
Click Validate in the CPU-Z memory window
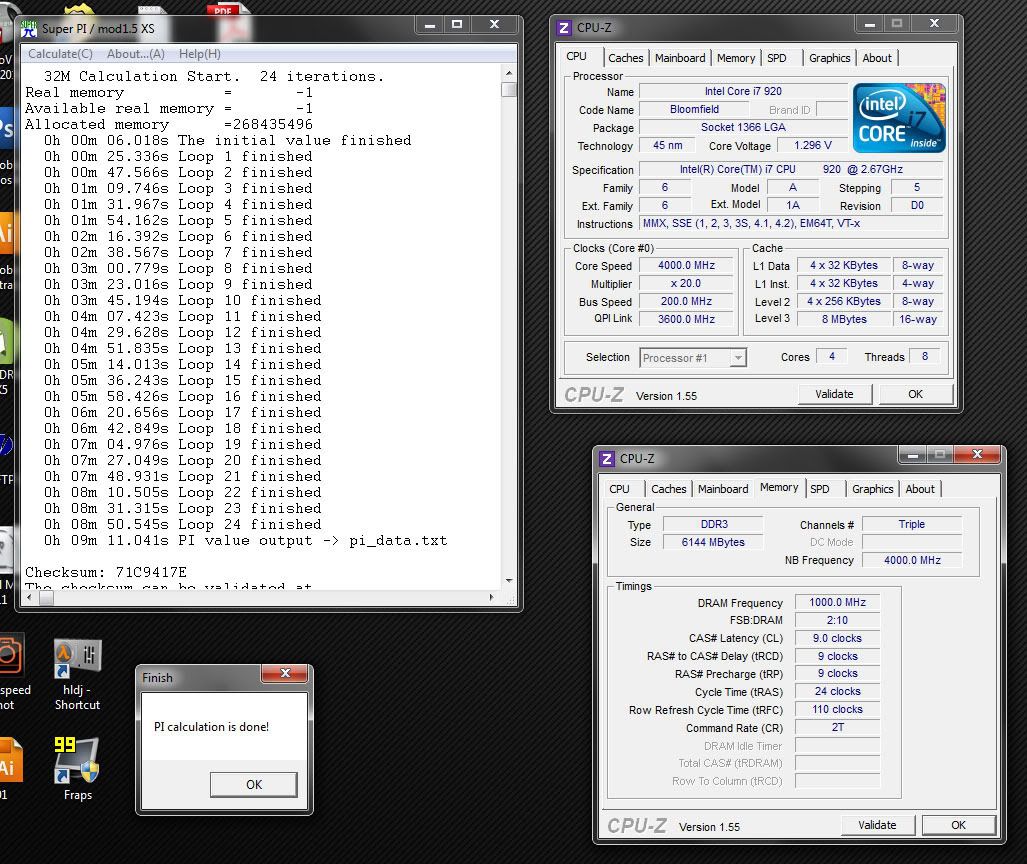coord(878,825)
